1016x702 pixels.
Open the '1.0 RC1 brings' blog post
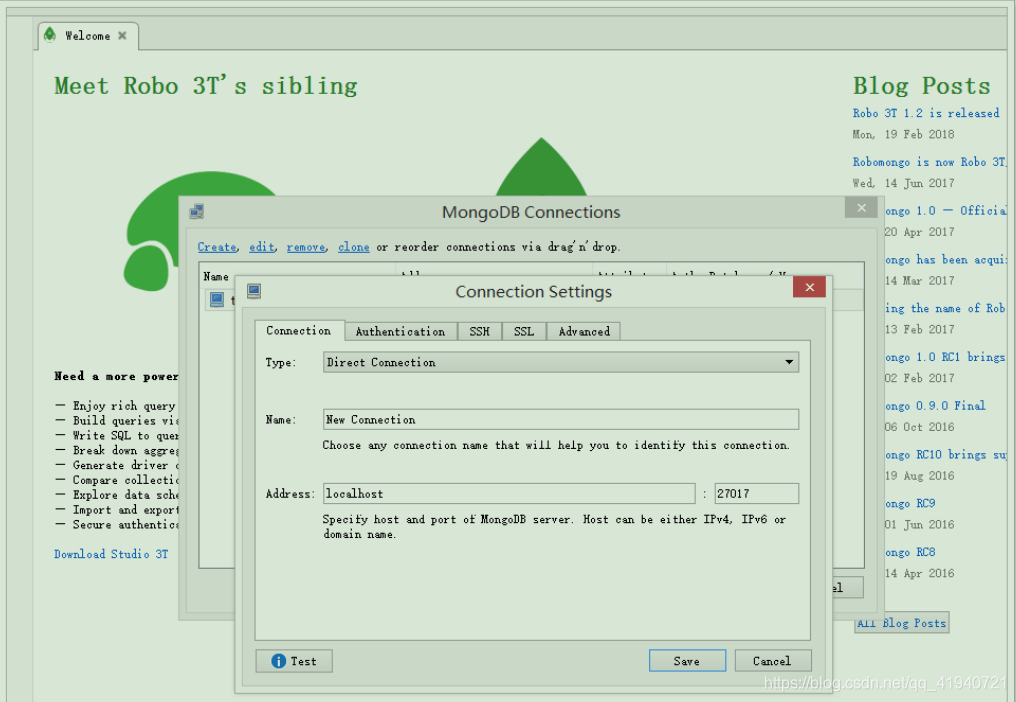coord(945,357)
